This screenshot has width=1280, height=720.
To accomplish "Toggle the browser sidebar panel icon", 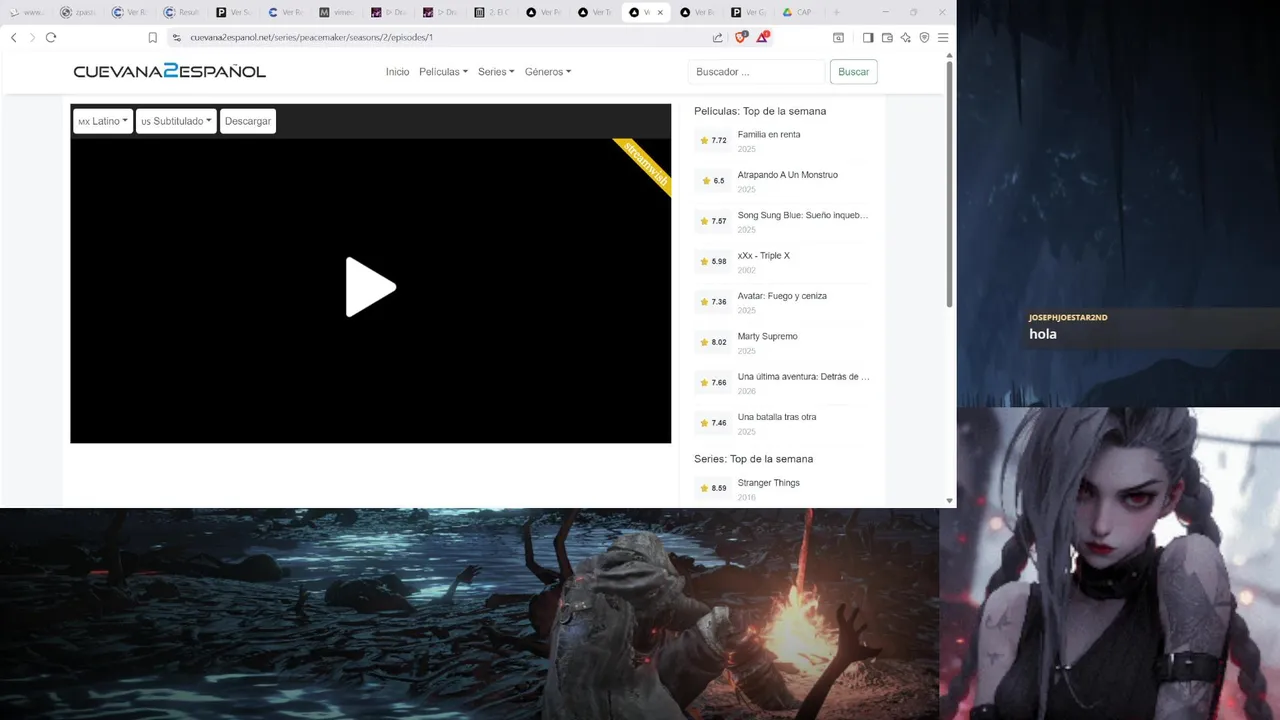I will [x=868, y=38].
